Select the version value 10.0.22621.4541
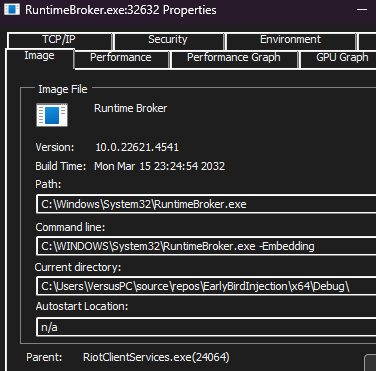 tap(137, 148)
